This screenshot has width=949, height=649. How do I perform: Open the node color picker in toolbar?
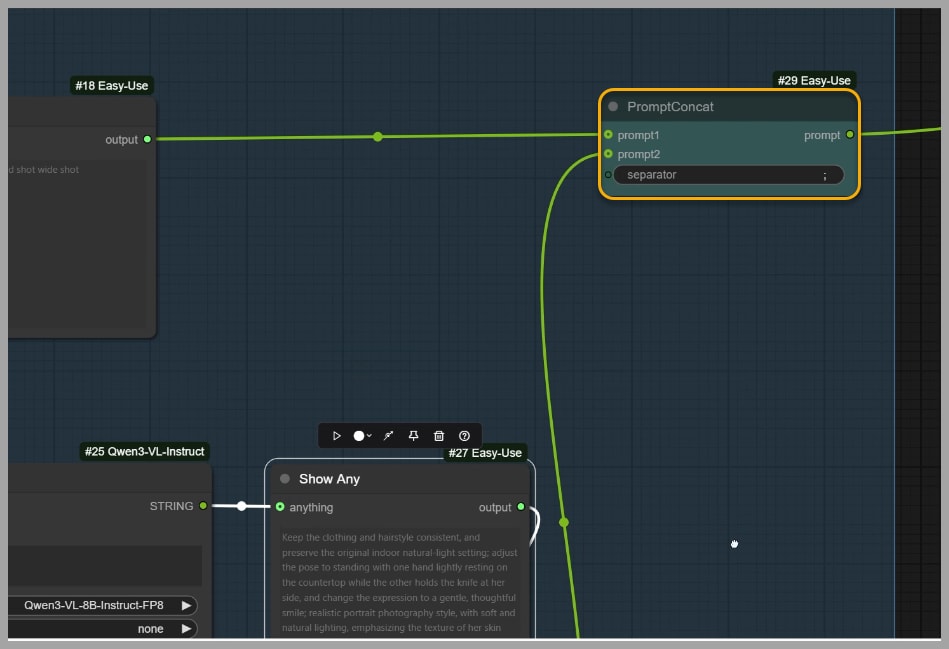361,436
